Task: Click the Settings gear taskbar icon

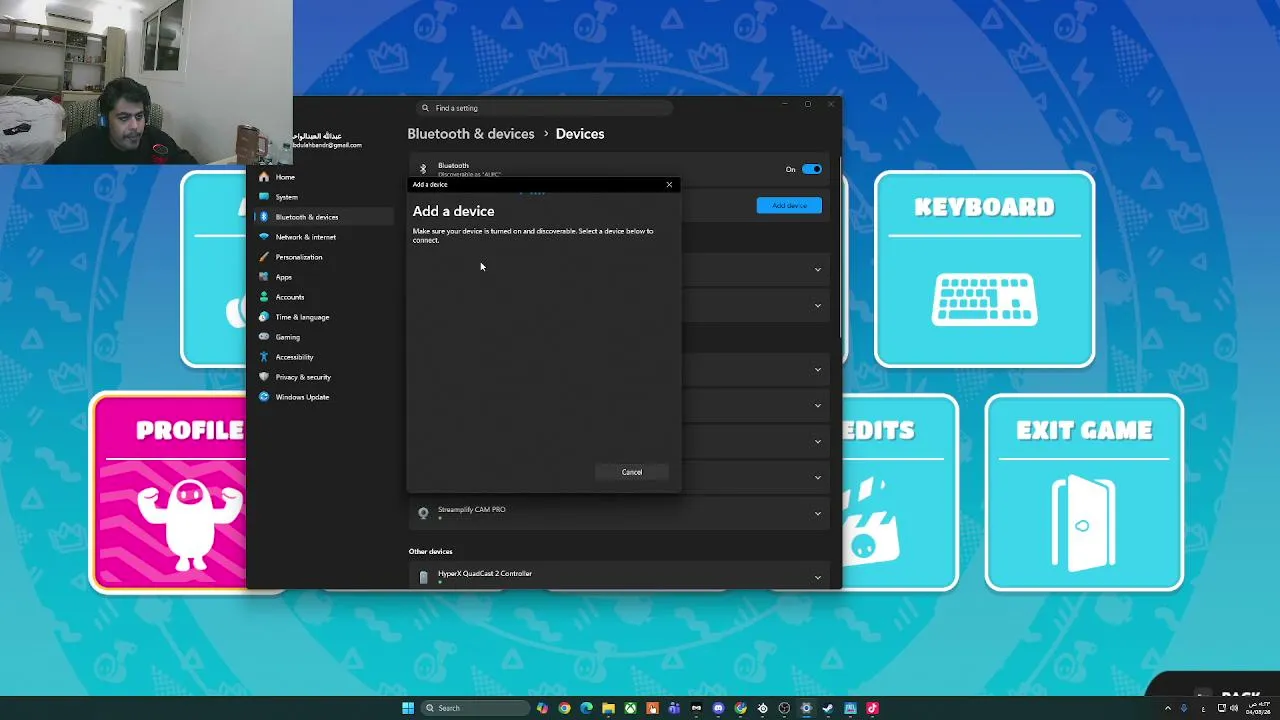Action: 806,708
